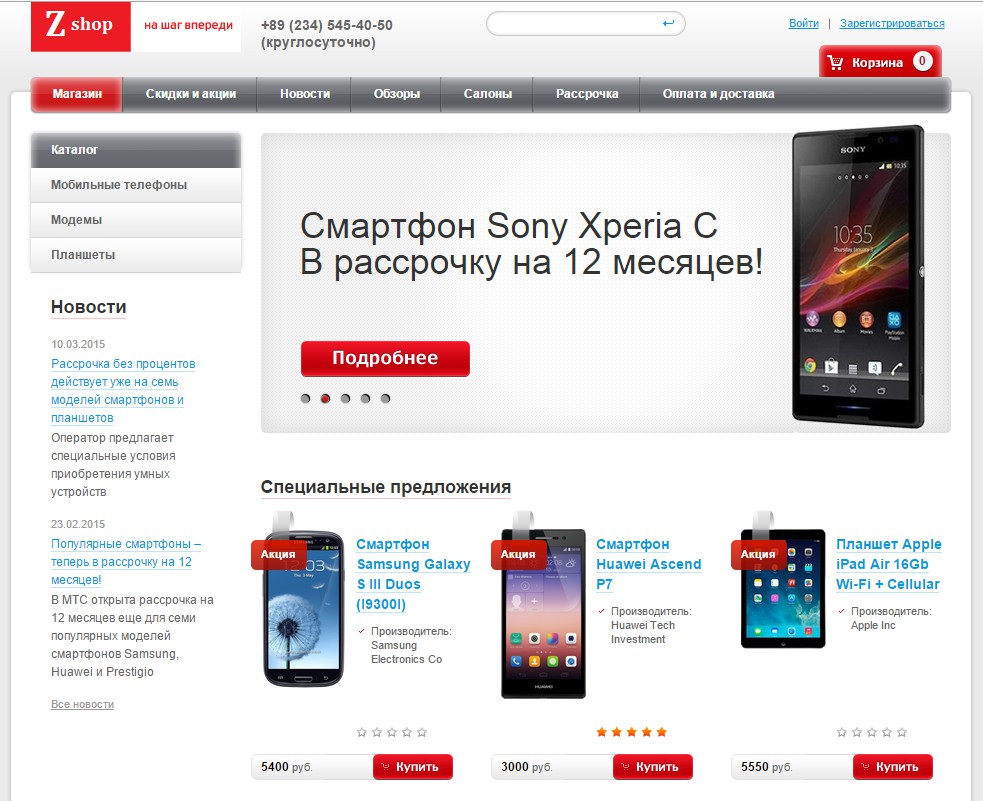The width and height of the screenshot is (983, 801).
Task: Click the Акция badge on Samsung phone
Action: pos(278,554)
